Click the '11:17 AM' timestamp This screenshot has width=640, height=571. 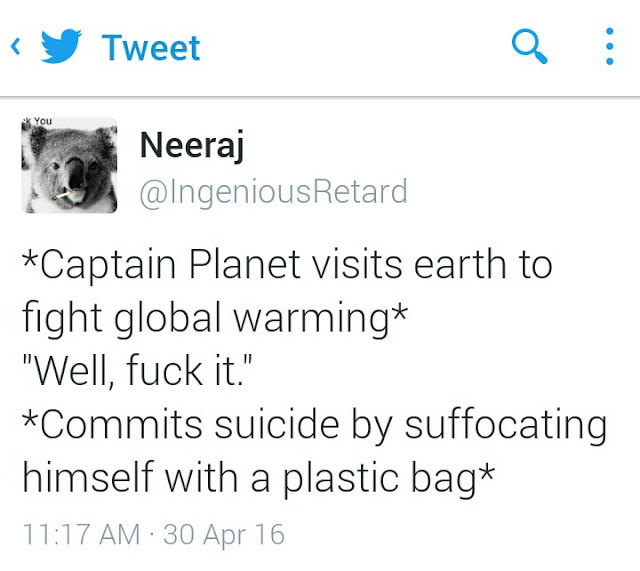(x=82, y=534)
